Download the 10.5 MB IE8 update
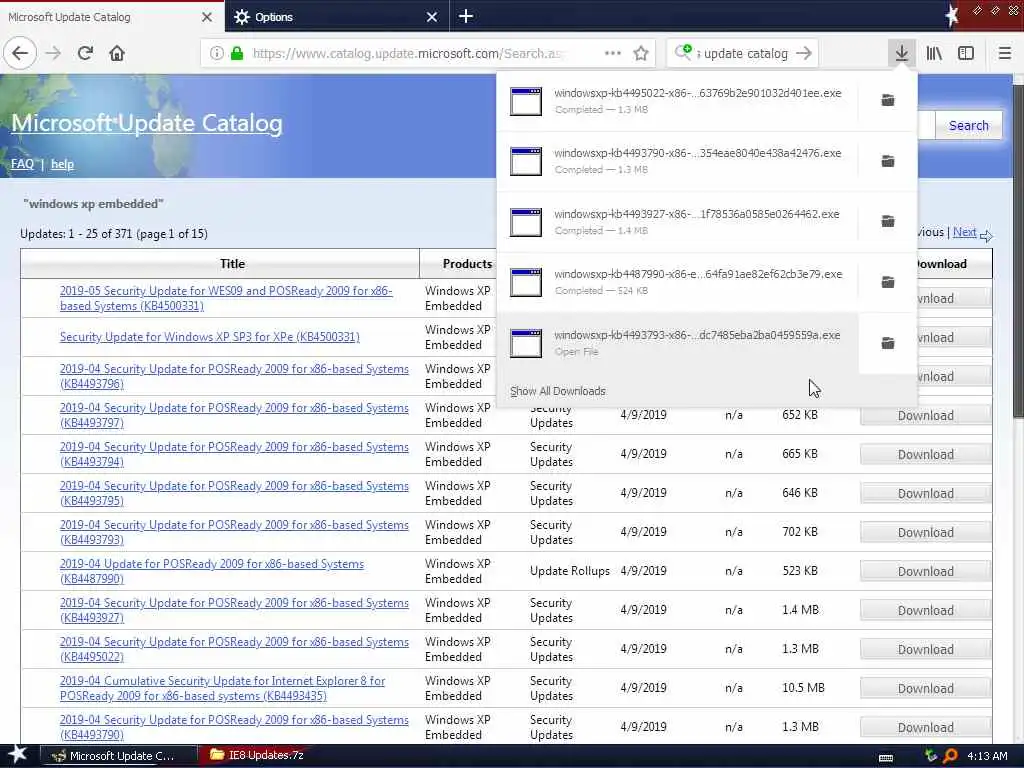 point(925,688)
